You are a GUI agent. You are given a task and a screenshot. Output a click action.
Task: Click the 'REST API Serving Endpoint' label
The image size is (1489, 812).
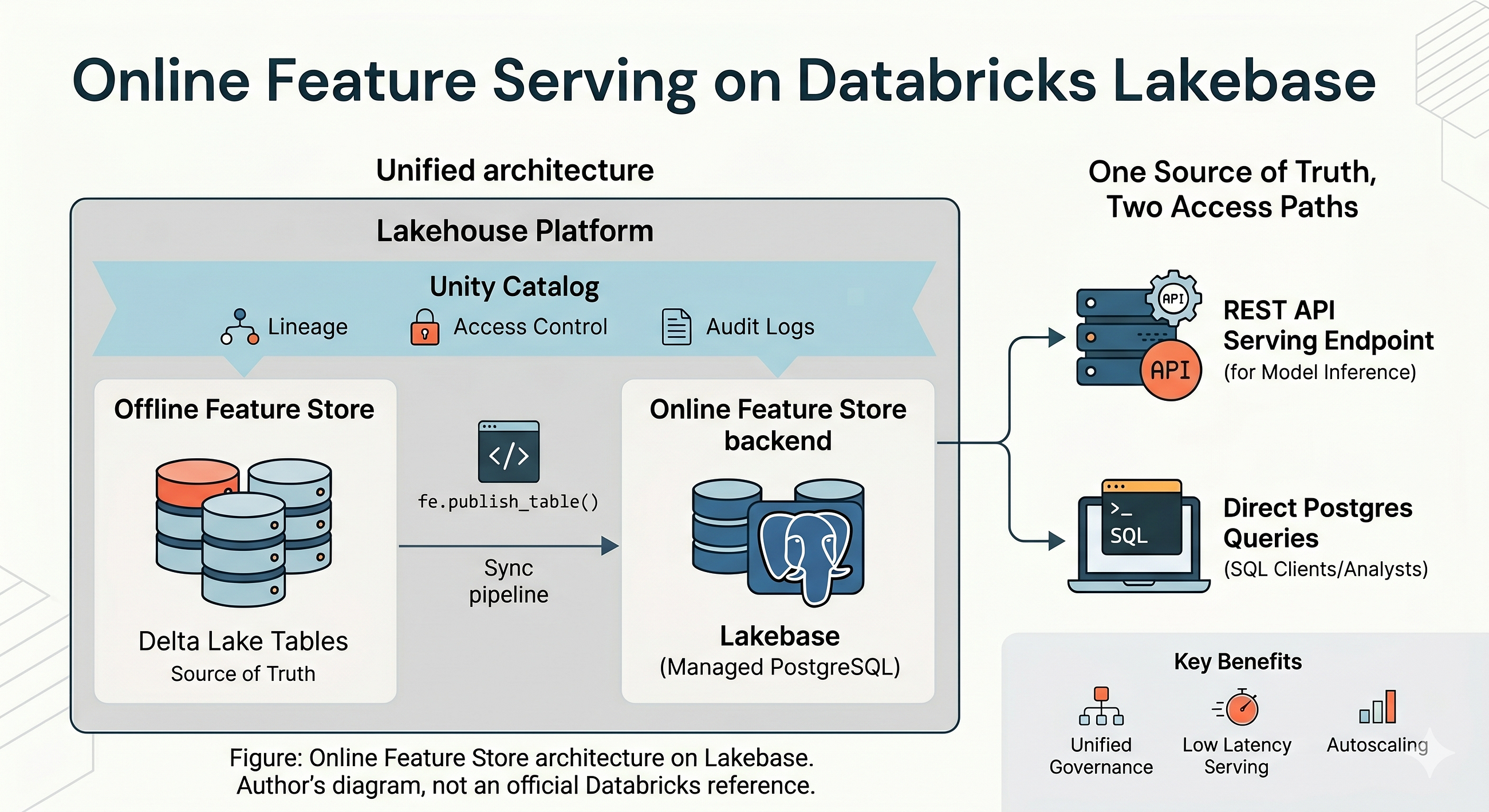[1328, 325]
